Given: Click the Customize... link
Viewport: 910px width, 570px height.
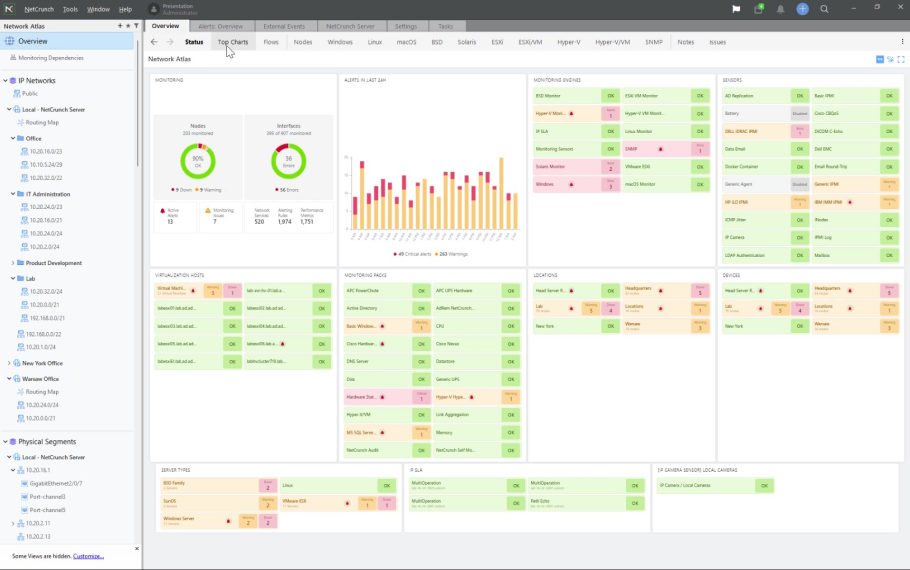Looking at the screenshot, I should (88, 556).
